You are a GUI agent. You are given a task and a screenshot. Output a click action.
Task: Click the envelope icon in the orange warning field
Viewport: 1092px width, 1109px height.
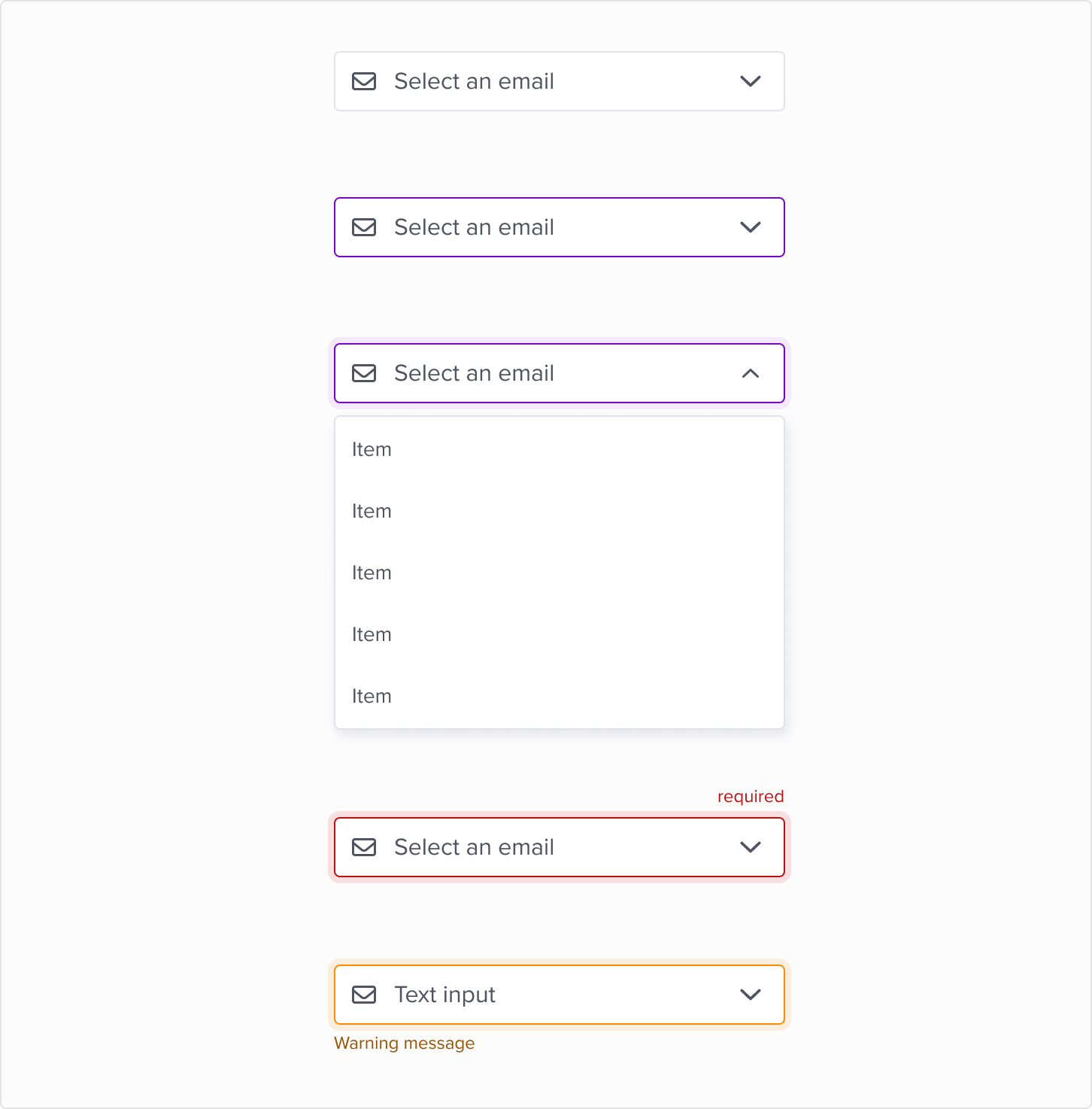[x=364, y=995]
